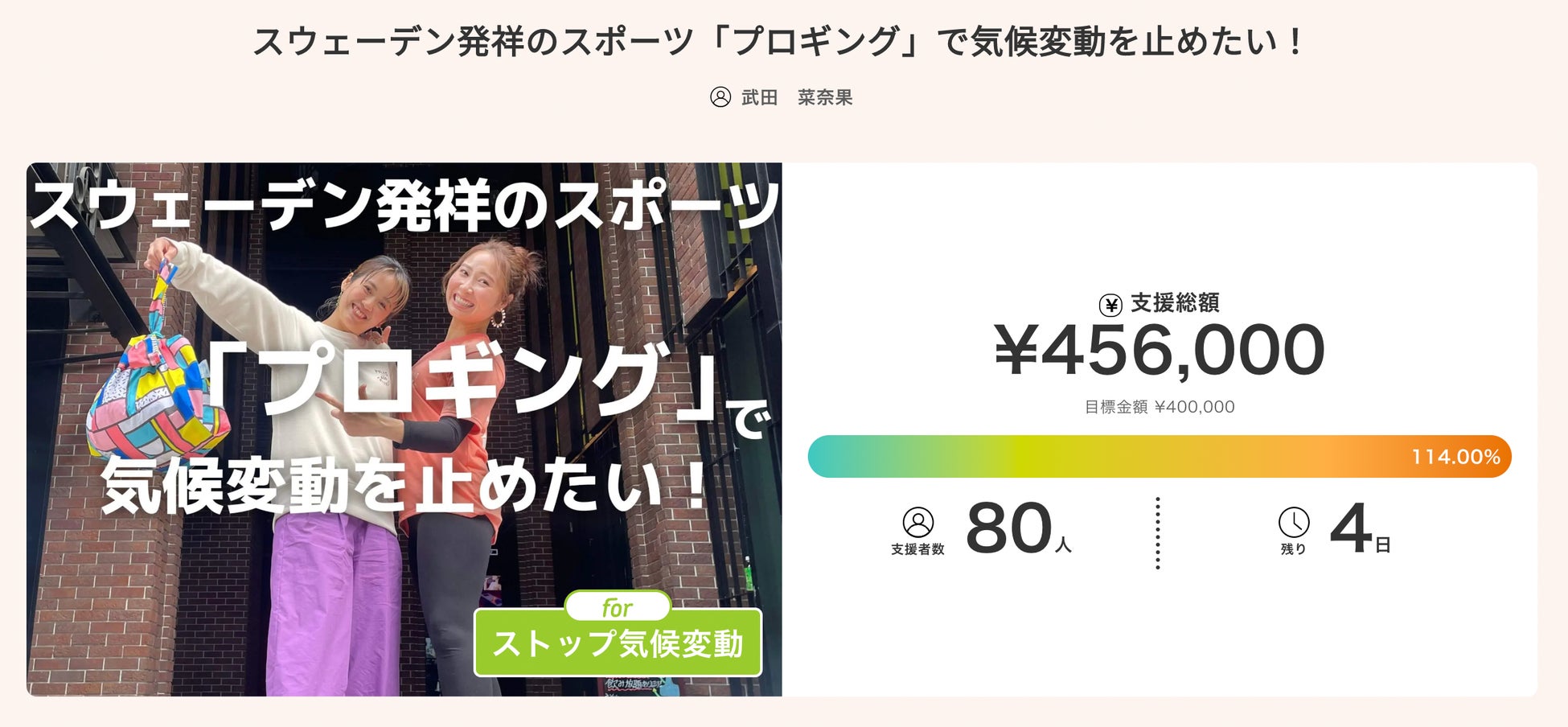Click the dotted divider between stats
Viewport: 1568px width, 727px height.
(1158, 533)
